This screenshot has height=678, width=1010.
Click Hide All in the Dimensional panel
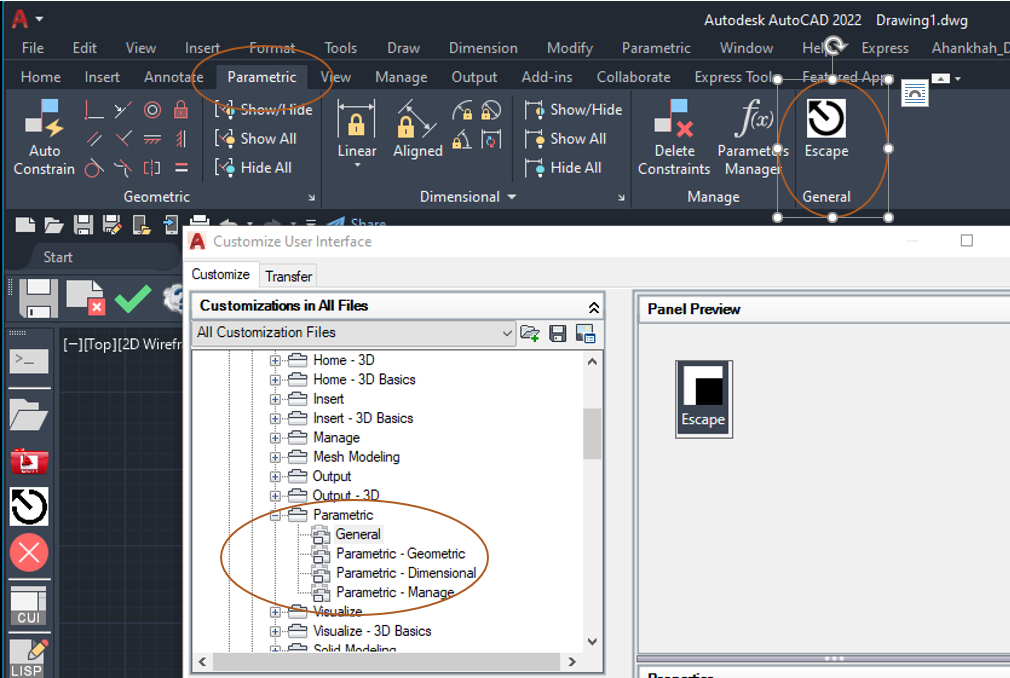tap(563, 167)
